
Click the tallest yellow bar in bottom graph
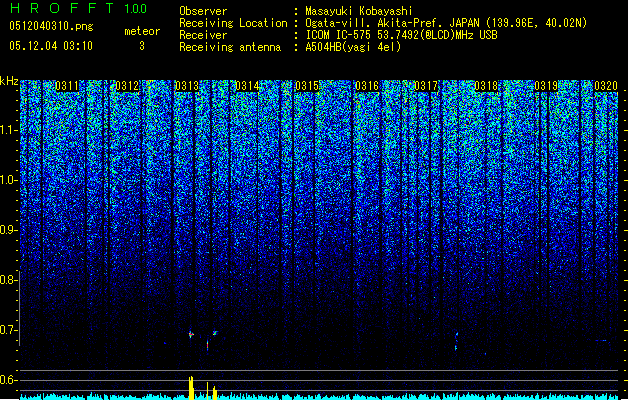tap(191, 388)
